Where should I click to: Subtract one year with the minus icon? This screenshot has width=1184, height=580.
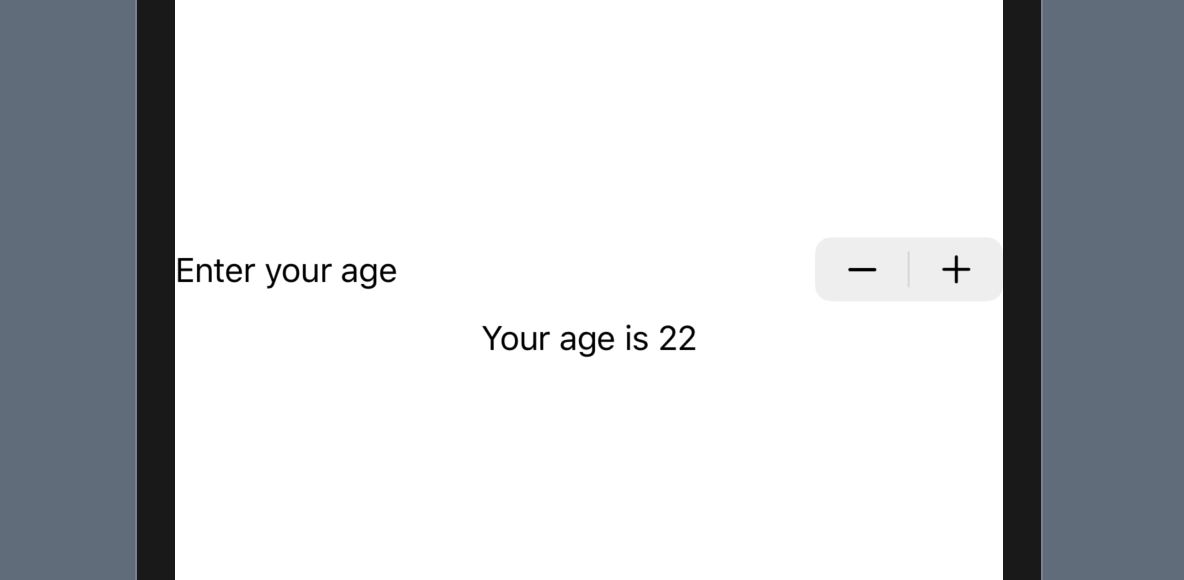[862, 269]
